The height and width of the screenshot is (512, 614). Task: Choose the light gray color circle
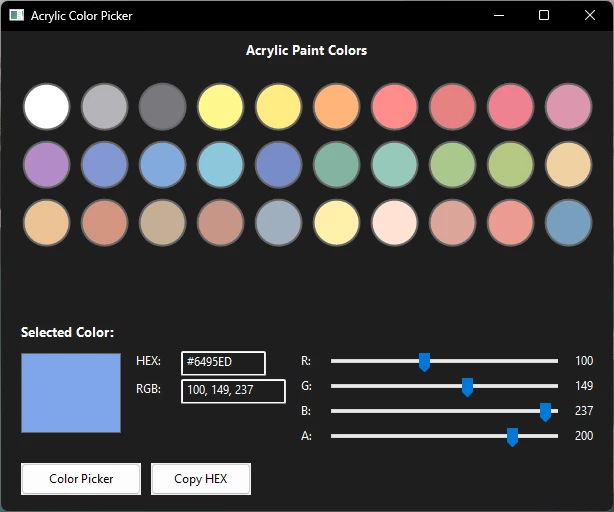point(104,106)
